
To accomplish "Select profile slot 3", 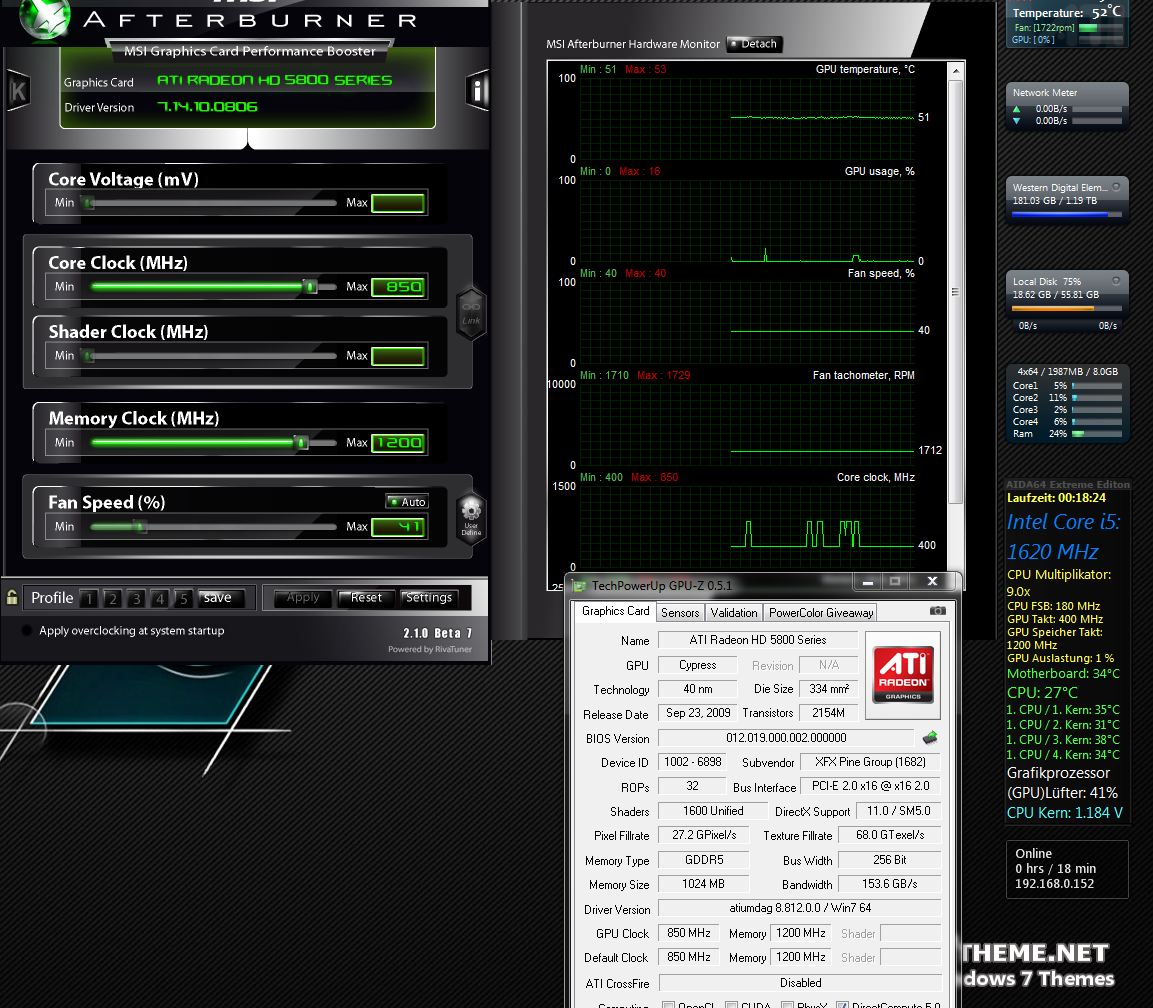I will 135,598.
